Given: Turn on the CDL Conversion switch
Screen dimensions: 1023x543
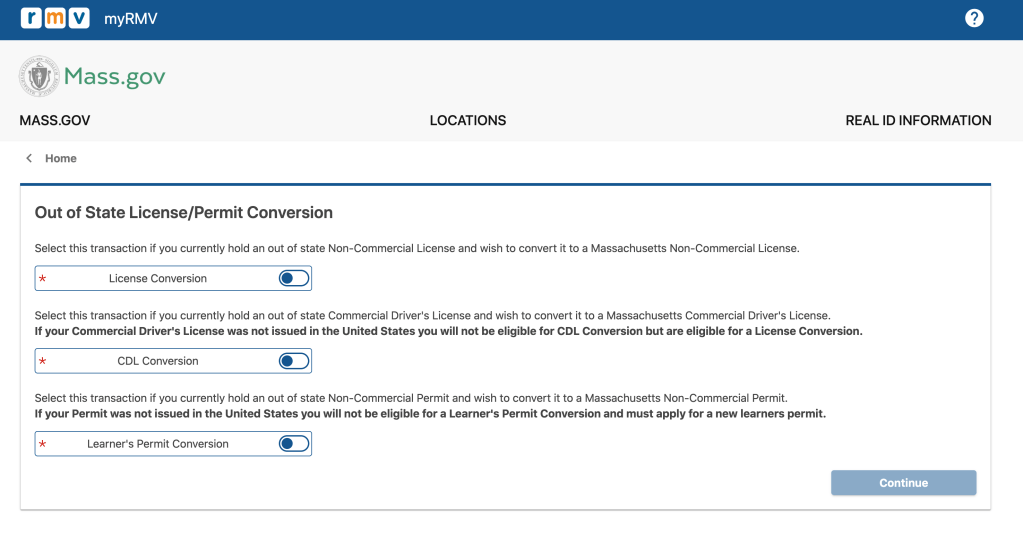Looking at the screenshot, I should tap(294, 361).
